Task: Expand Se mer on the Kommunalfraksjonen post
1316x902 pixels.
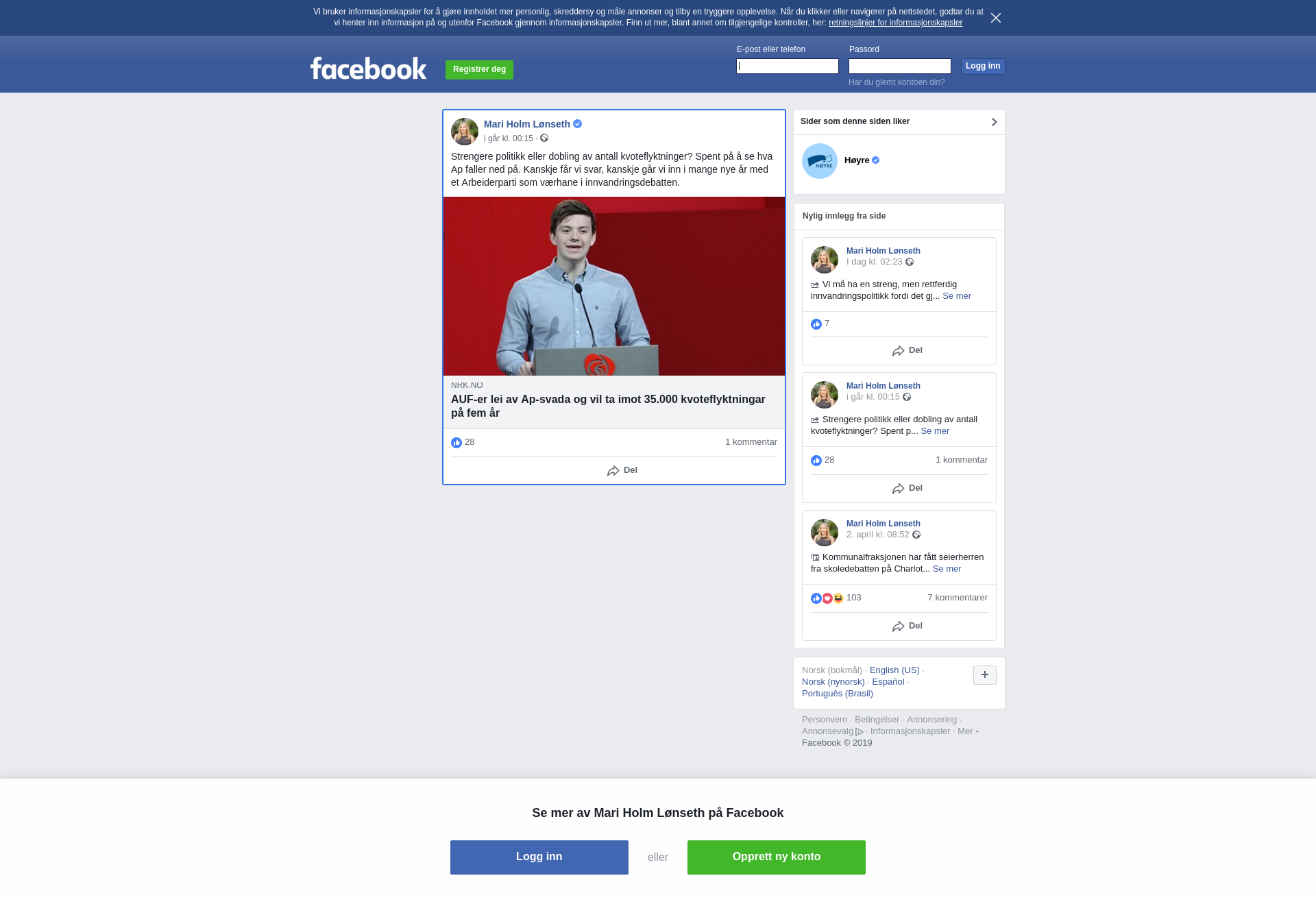Action: point(947,569)
